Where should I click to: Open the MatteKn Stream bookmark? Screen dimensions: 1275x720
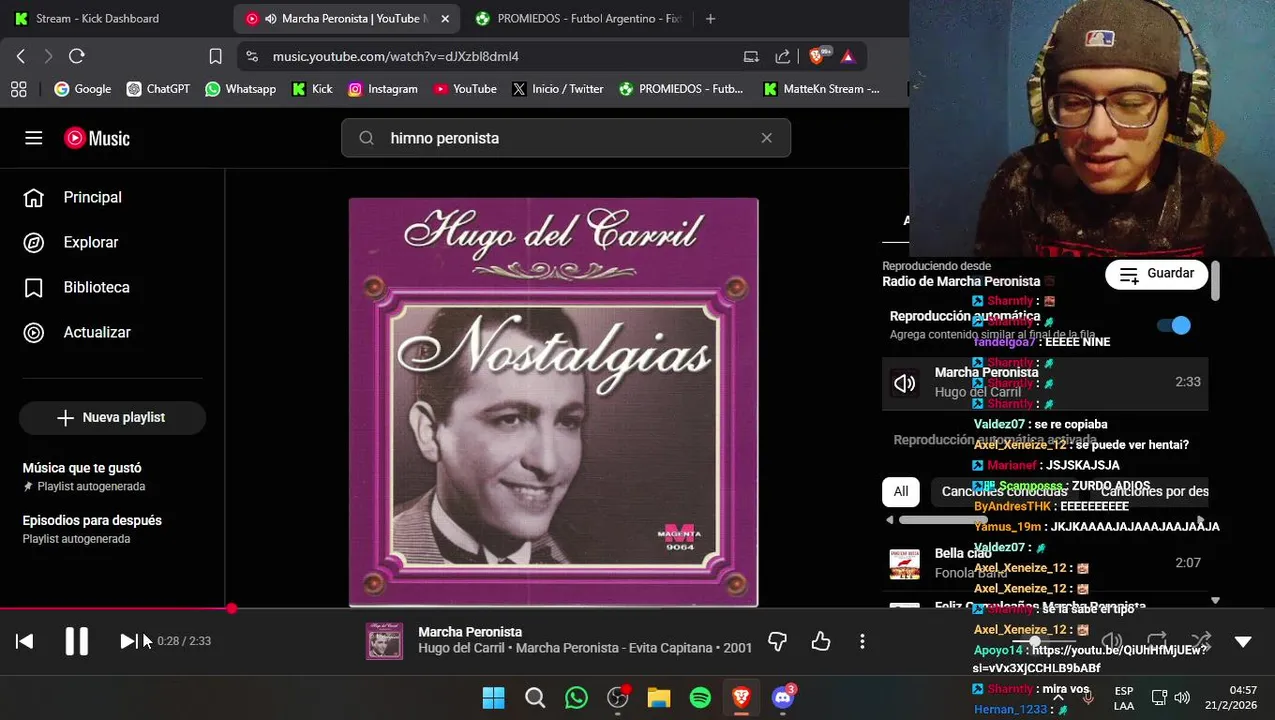point(821,89)
